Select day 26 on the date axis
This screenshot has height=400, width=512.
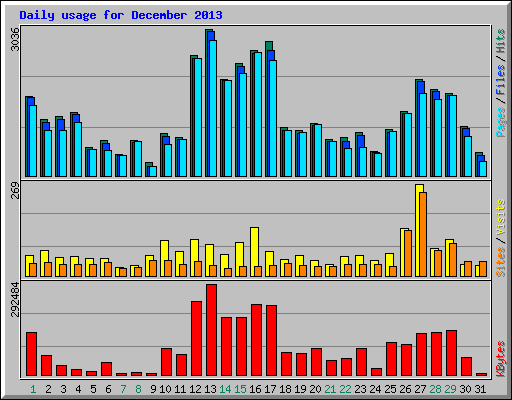(405, 389)
